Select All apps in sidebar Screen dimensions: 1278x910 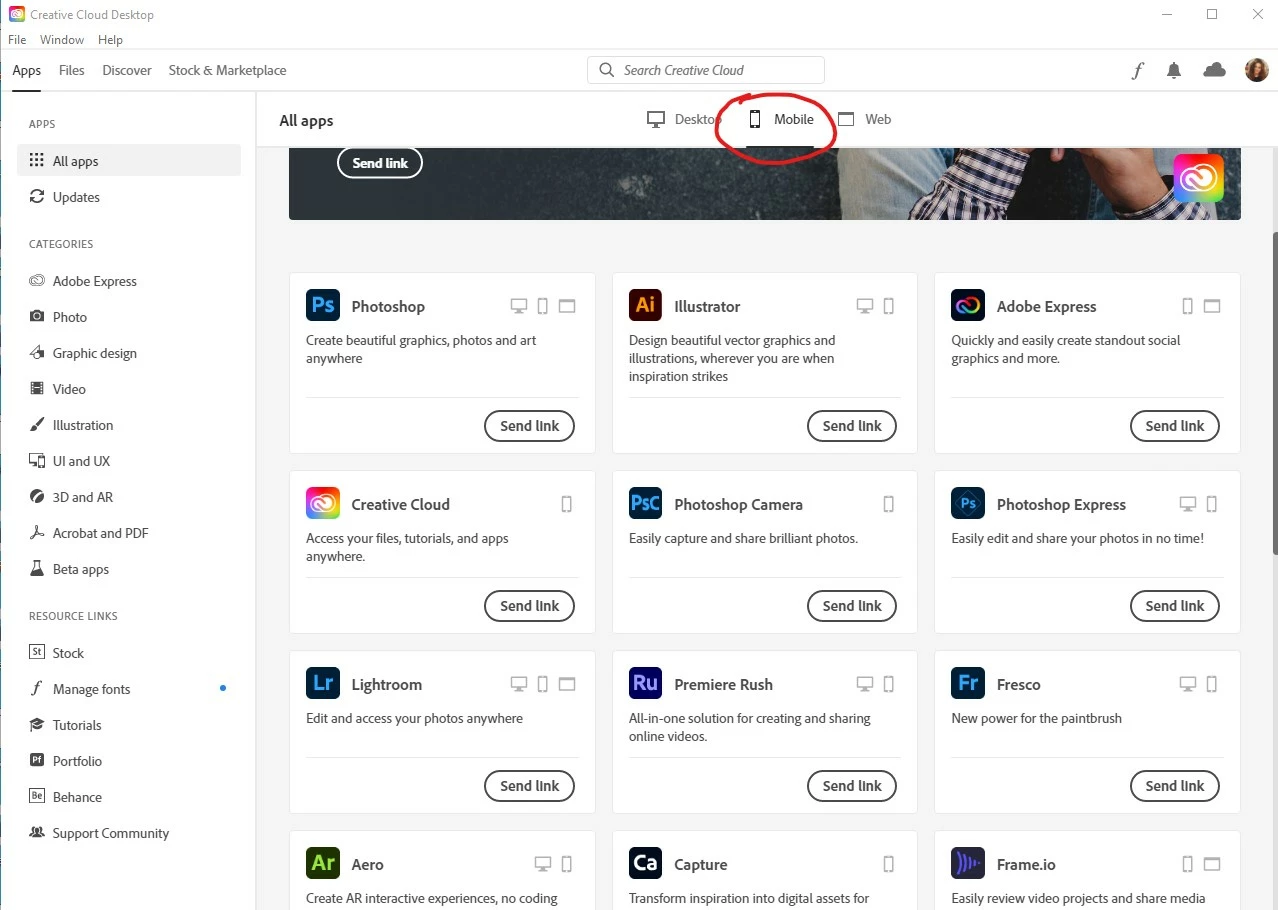click(x=129, y=161)
